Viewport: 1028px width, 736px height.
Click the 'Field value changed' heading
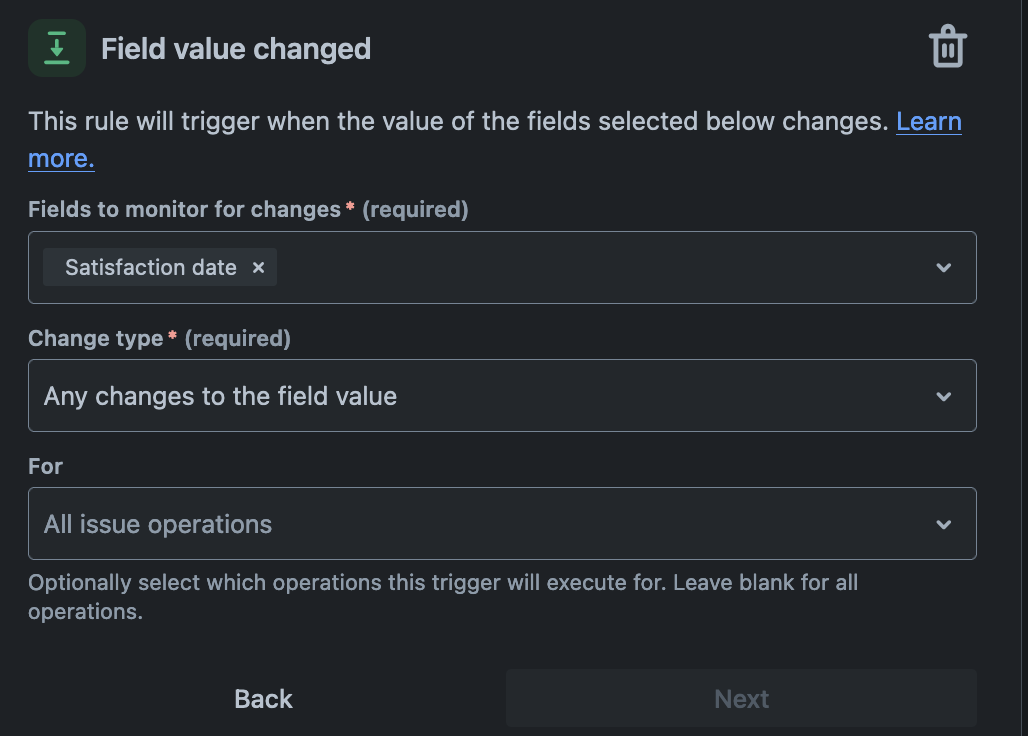pos(236,48)
